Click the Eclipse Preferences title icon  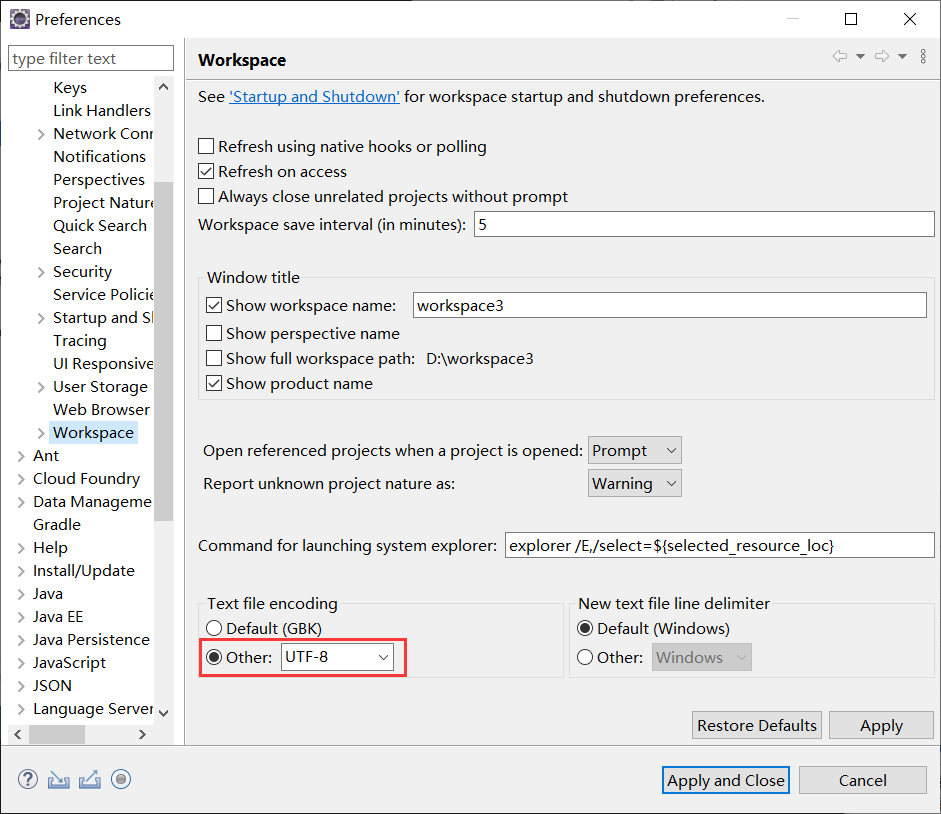coord(19,19)
